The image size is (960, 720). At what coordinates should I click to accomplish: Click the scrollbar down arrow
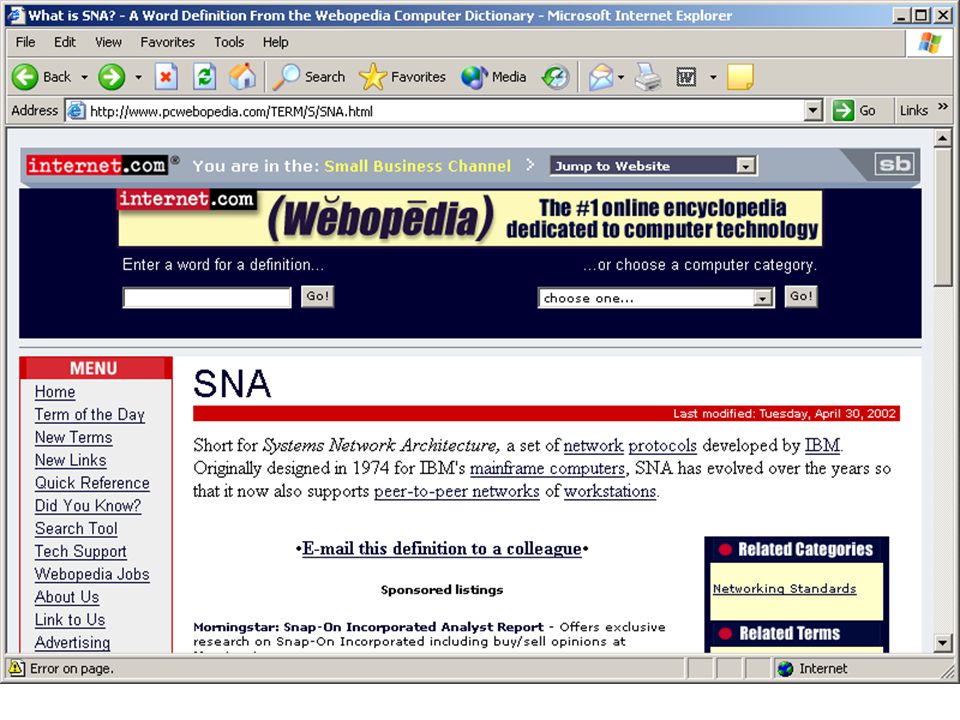click(x=942, y=643)
